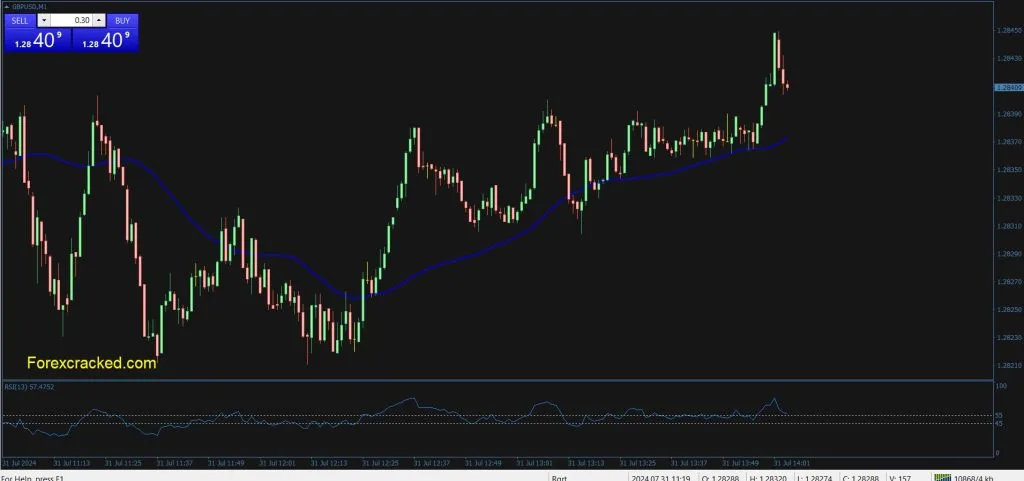
Task: Click the highlighted current price tag on scale
Action: [1009, 87]
